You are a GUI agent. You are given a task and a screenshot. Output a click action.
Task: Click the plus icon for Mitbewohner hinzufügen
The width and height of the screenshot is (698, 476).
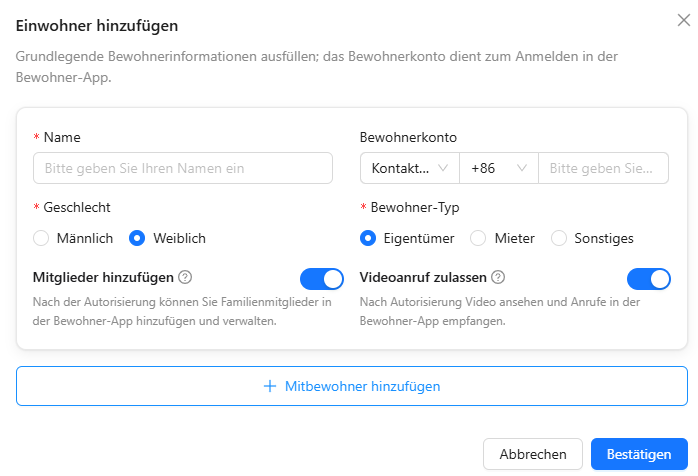(x=270, y=386)
